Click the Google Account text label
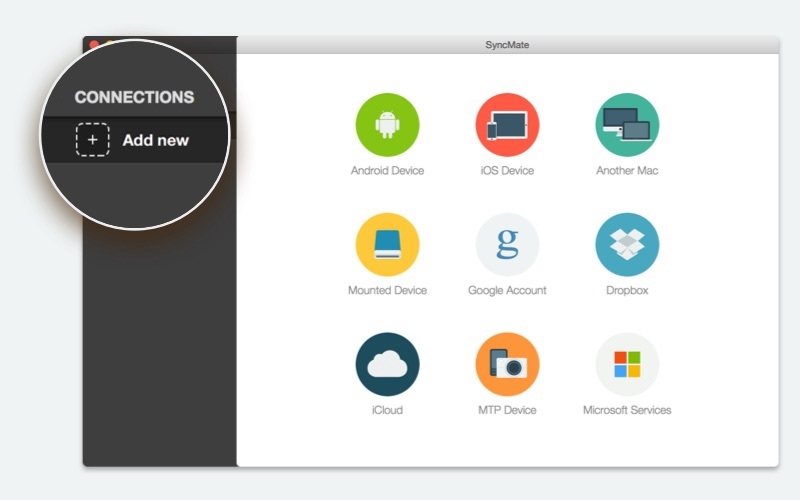The height and width of the screenshot is (500, 800). pyautogui.click(x=507, y=290)
